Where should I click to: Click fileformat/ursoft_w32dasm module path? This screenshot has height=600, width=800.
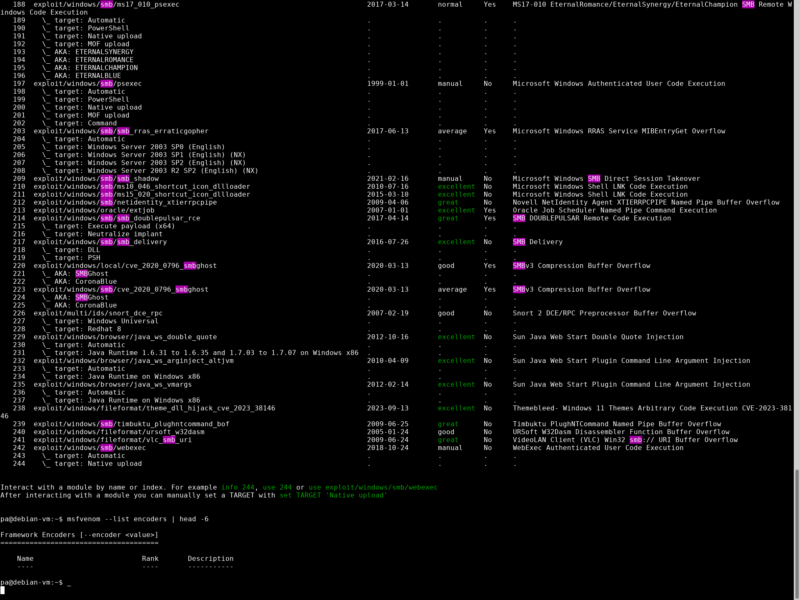pos(119,432)
